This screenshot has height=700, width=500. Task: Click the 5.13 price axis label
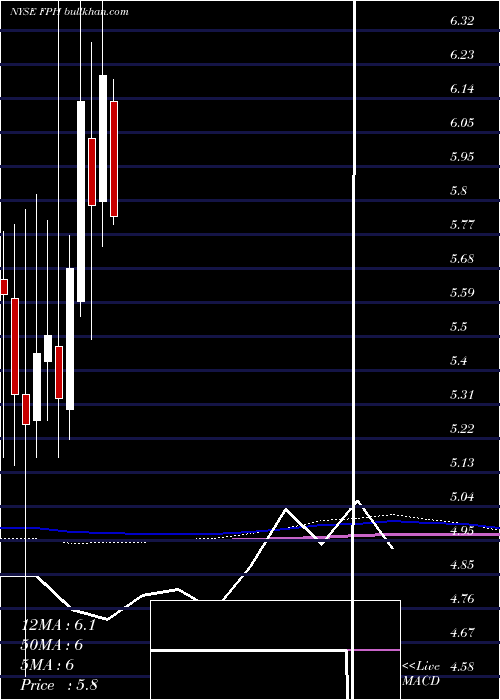462,462
